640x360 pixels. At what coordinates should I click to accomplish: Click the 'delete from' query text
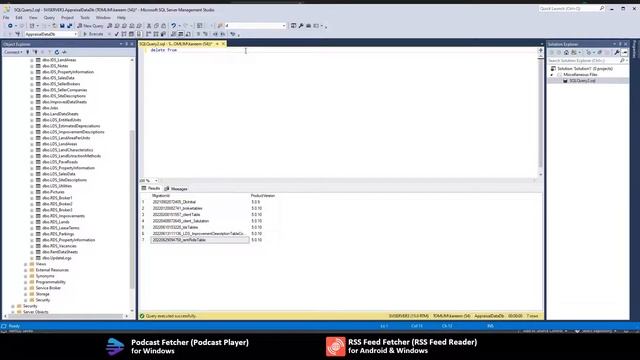(164, 50)
